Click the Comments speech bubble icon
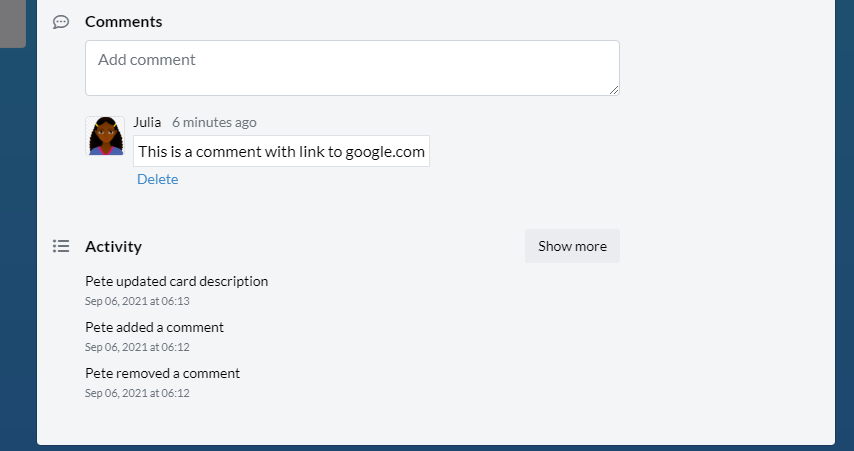Screen dimensions: 854x451 (x=60, y=22)
